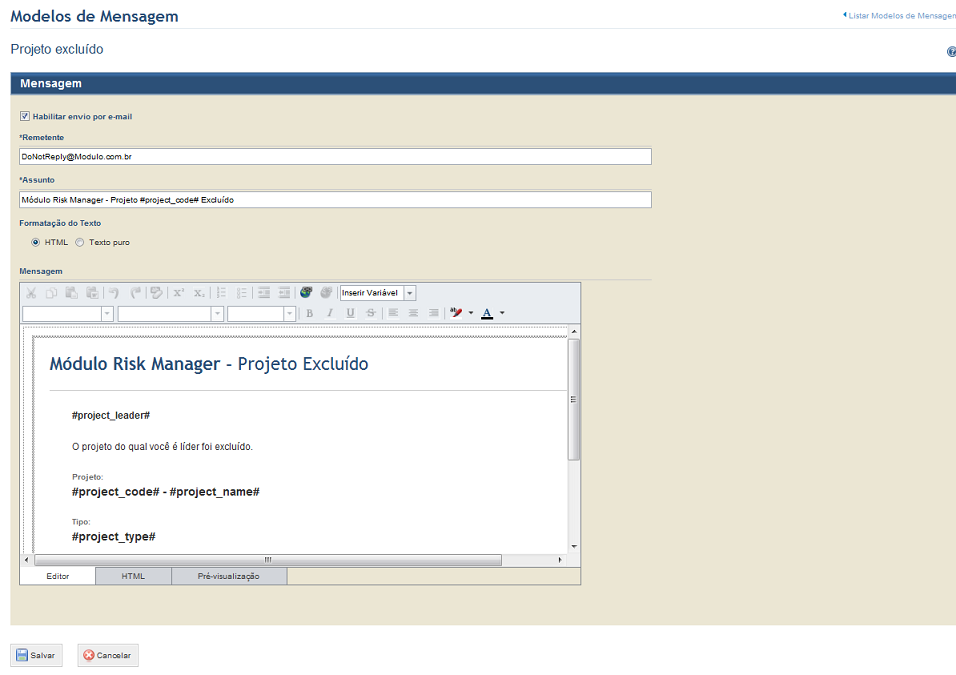Click the Redo arrow icon
This screenshot has width=956, height=675.
pos(135,293)
